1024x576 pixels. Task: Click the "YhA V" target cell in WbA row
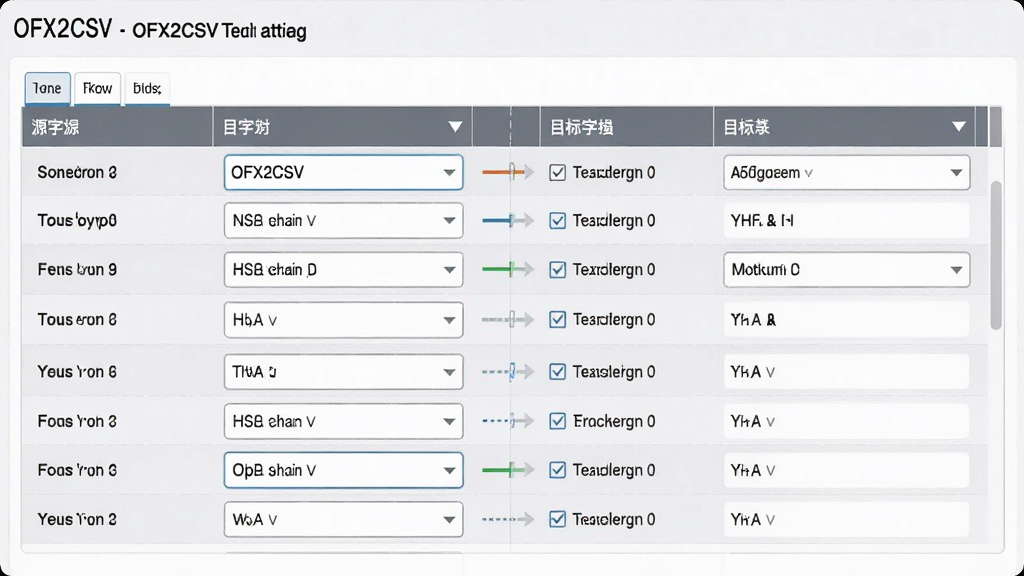pyautogui.click(x=846, y=519)
